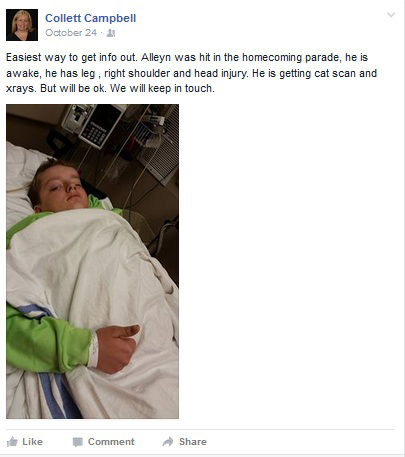Click the Share arrow icon

tap(168, 442)
